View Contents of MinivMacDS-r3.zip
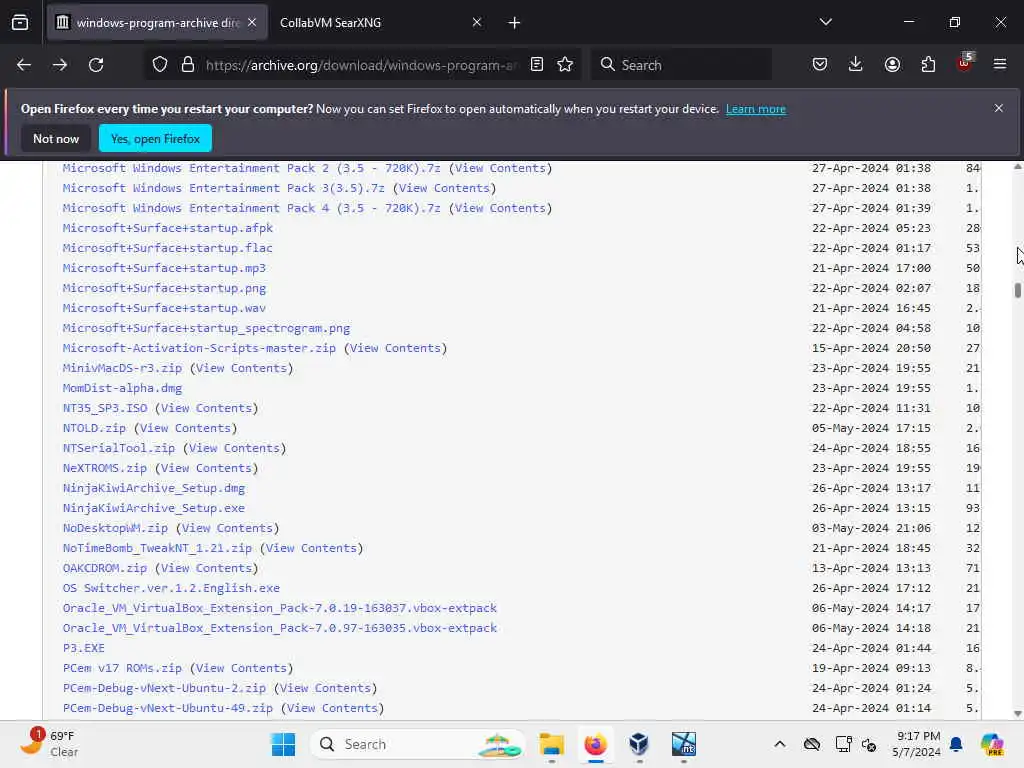 coord(242,368)
